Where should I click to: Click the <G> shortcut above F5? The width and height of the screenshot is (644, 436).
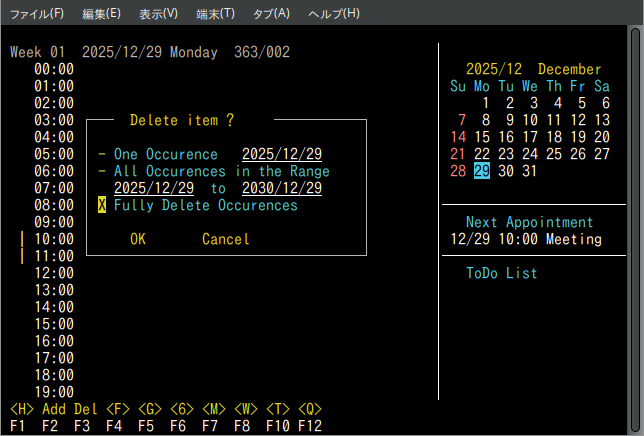[x=150, y=409]
